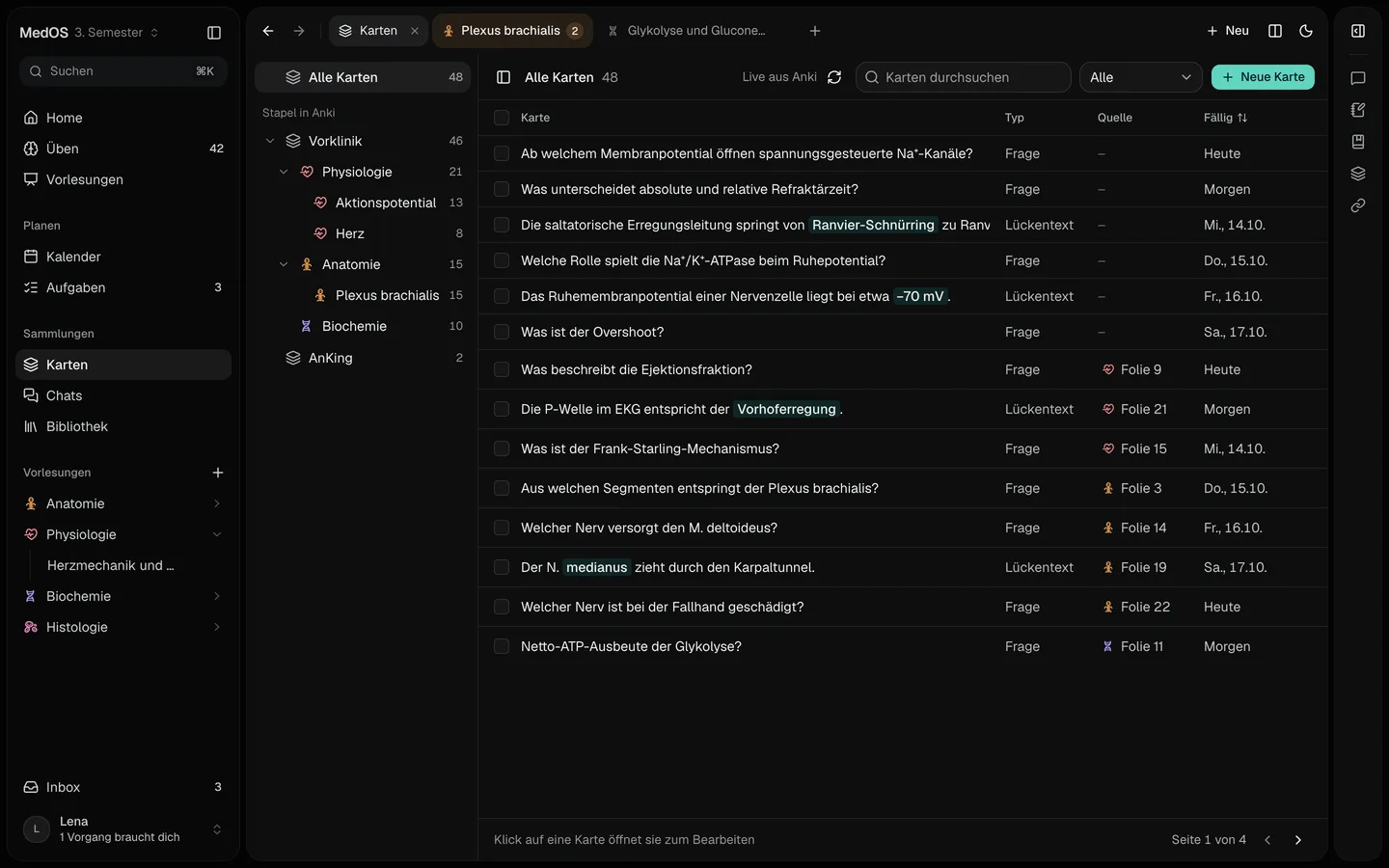Switch to Plexus brachialis tab

pyautogui.click(x=512, y=31)
